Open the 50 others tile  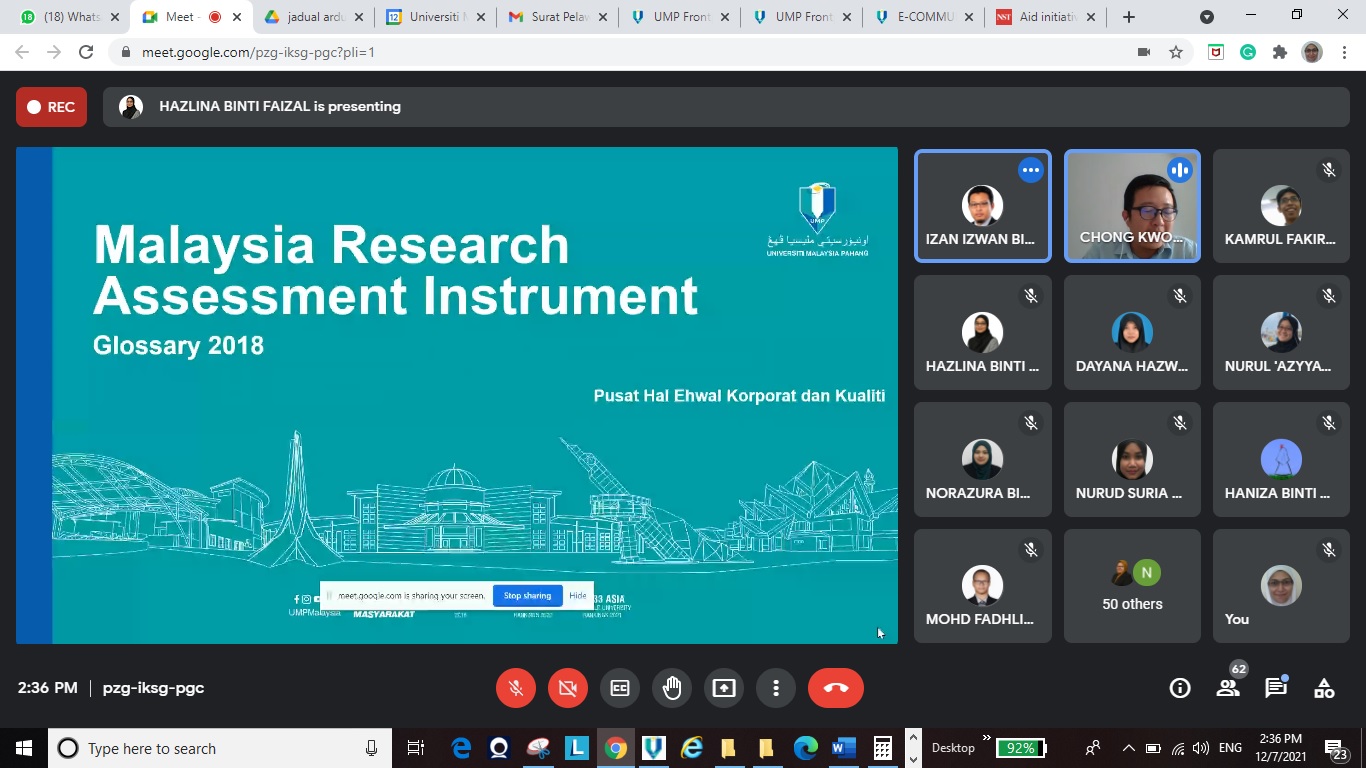(x=1132, y=586)
